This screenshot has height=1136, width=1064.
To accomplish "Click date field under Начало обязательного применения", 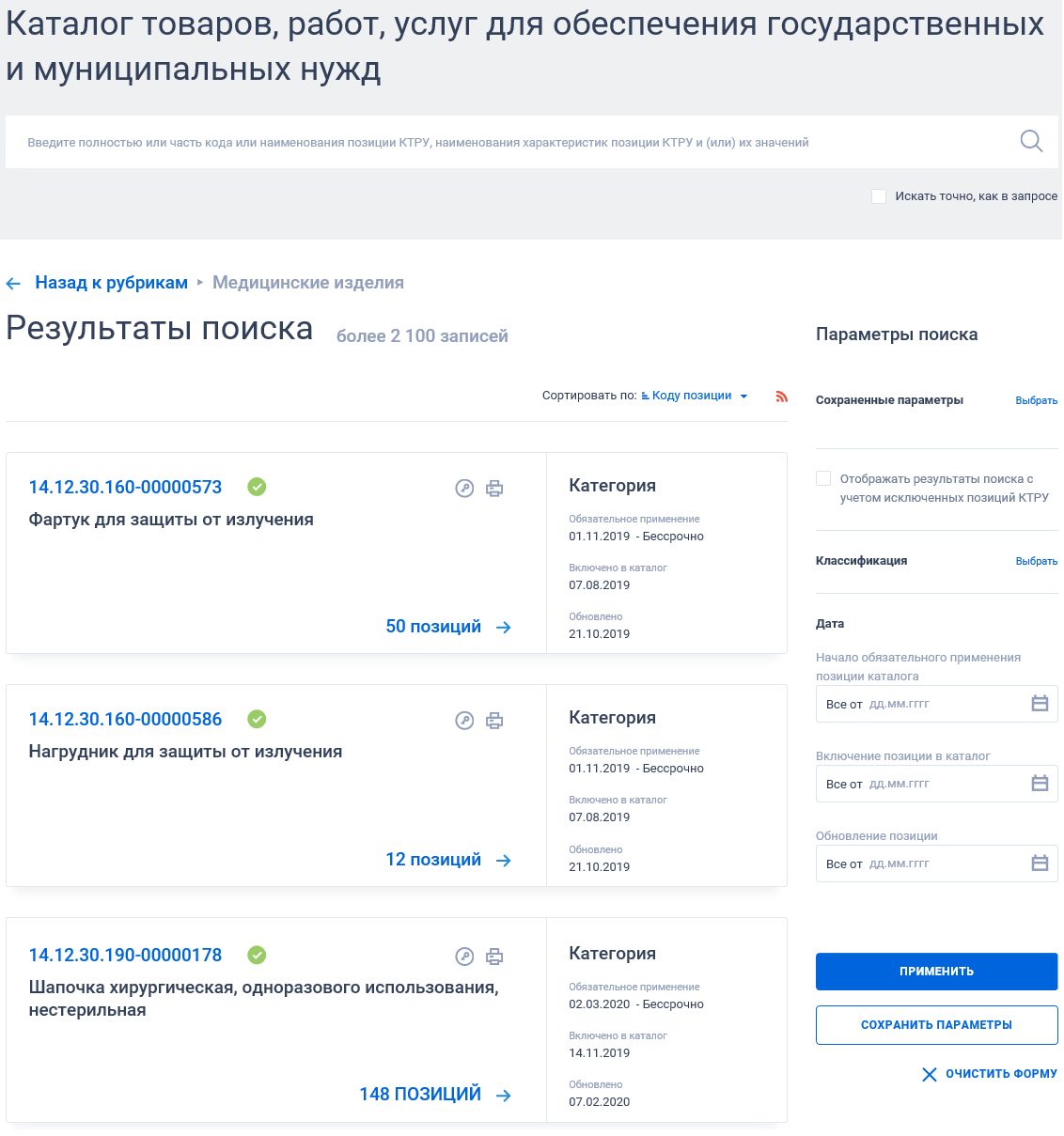I will (x=937, y=704).
